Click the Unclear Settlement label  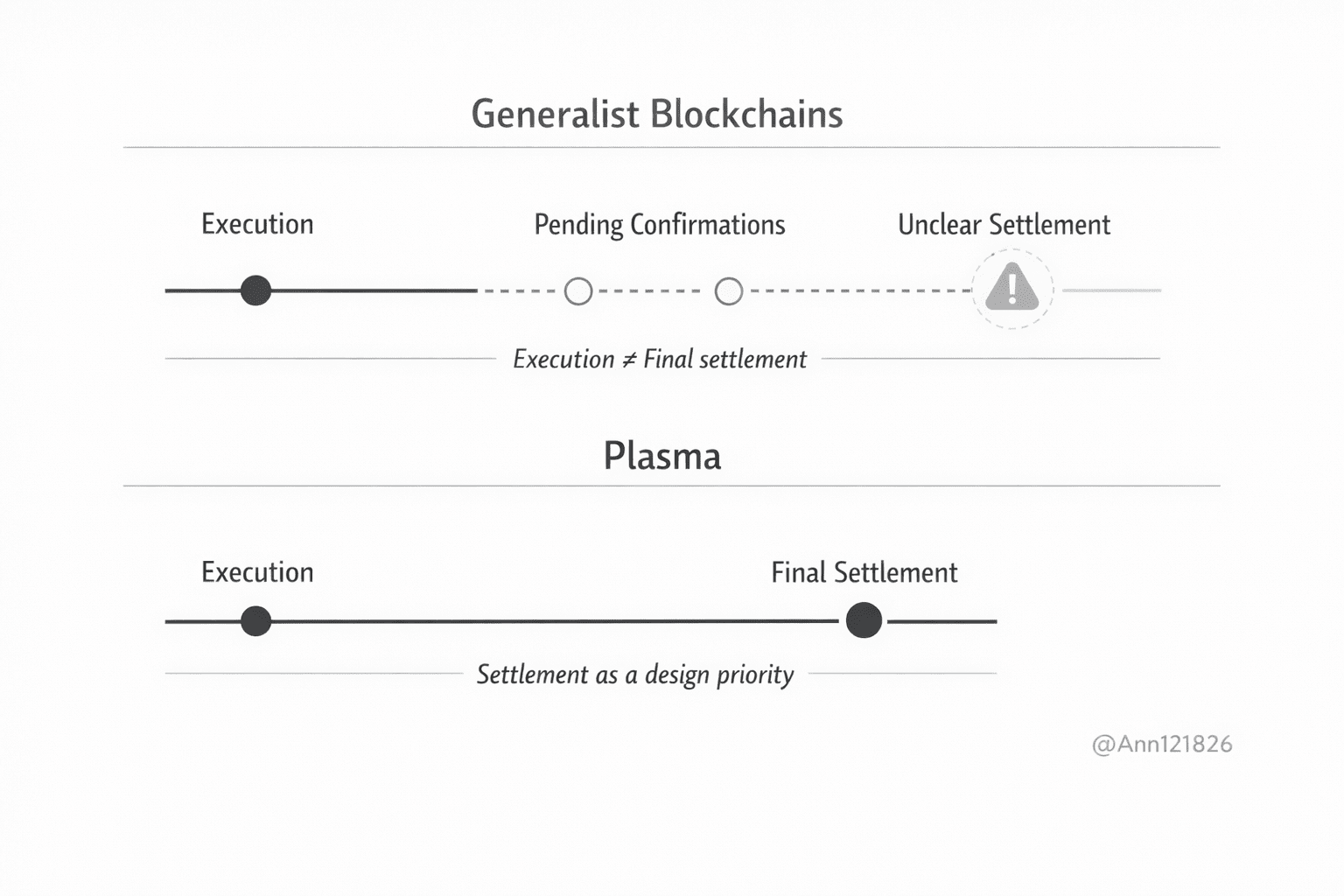[1004, 225]
